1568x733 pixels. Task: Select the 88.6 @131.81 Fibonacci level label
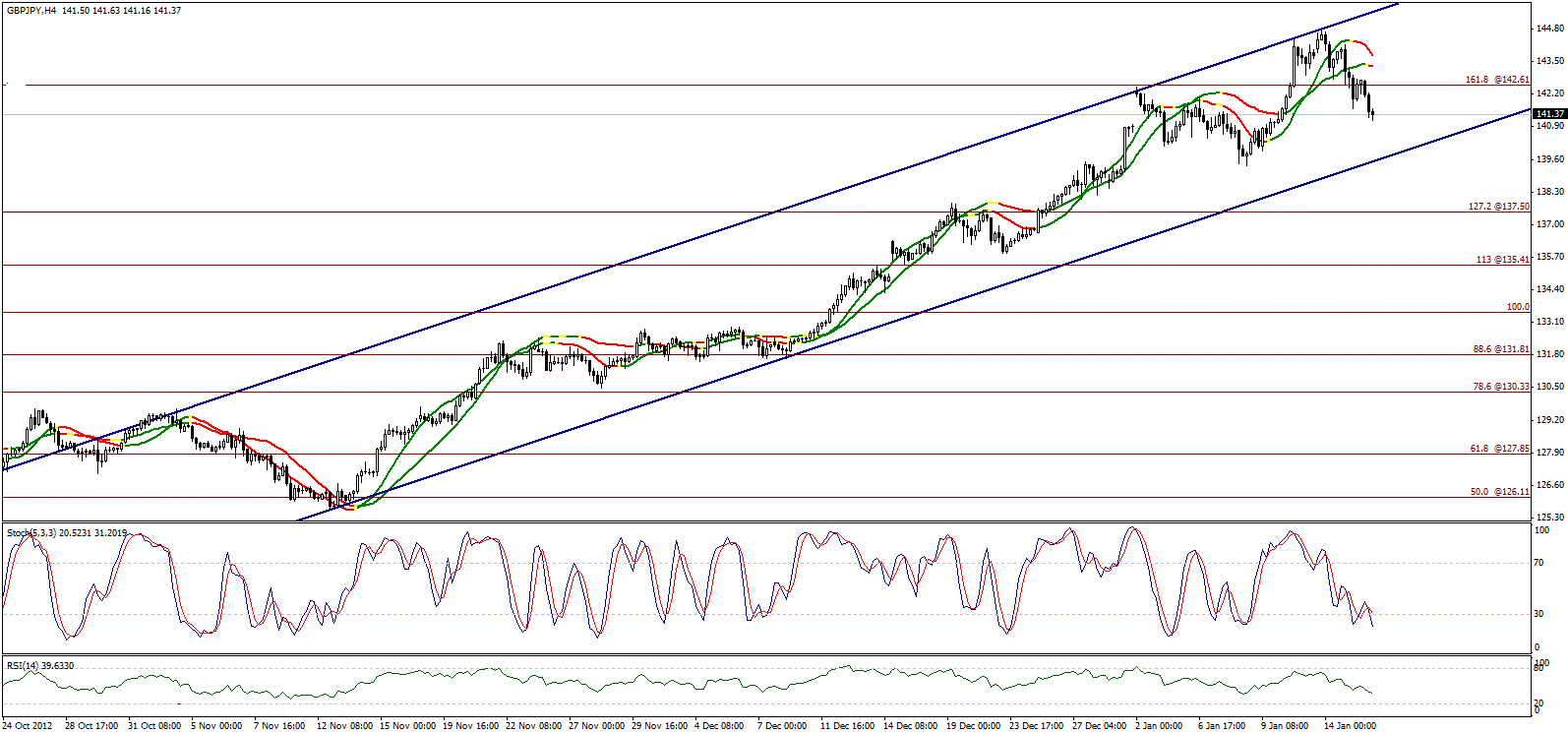1501,349
